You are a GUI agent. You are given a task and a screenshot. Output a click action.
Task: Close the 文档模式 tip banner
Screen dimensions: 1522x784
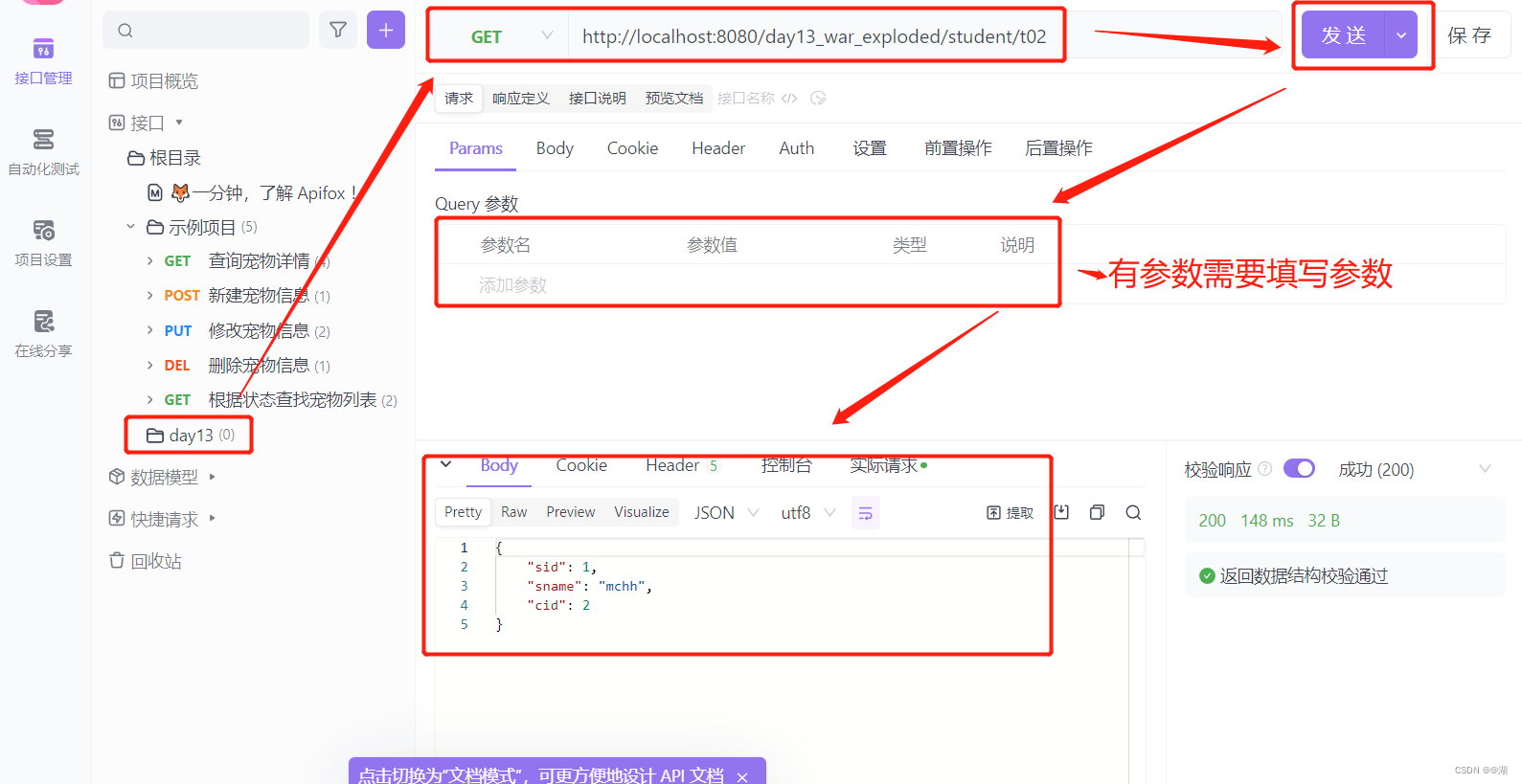[x=742, y=777]
